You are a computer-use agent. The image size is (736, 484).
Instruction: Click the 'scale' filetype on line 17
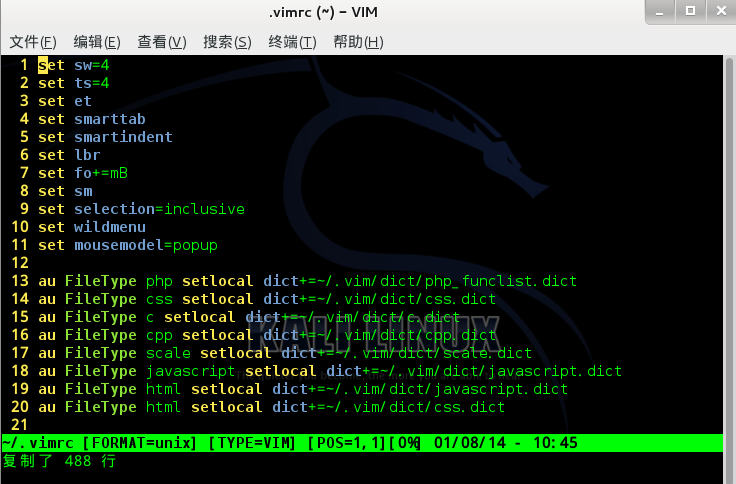coord(168,353)
